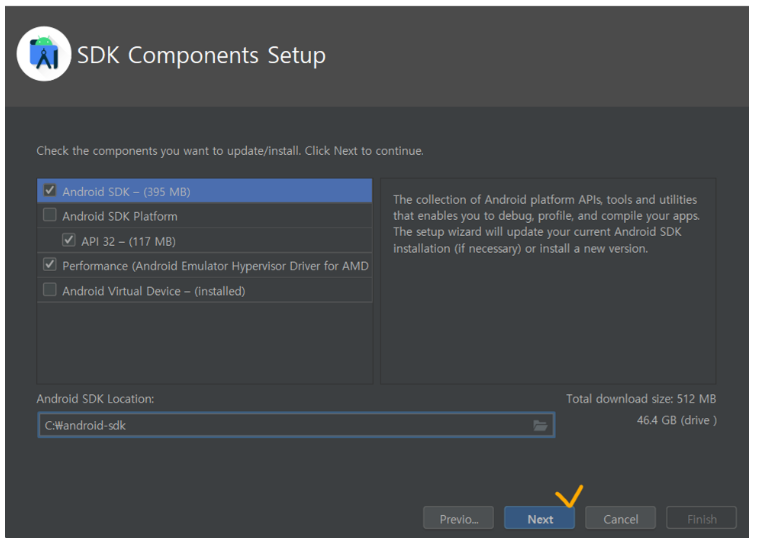Click the Next button
Image resolution: width=770 pixels, height=544 pixels.
click(x=539, y=518)
